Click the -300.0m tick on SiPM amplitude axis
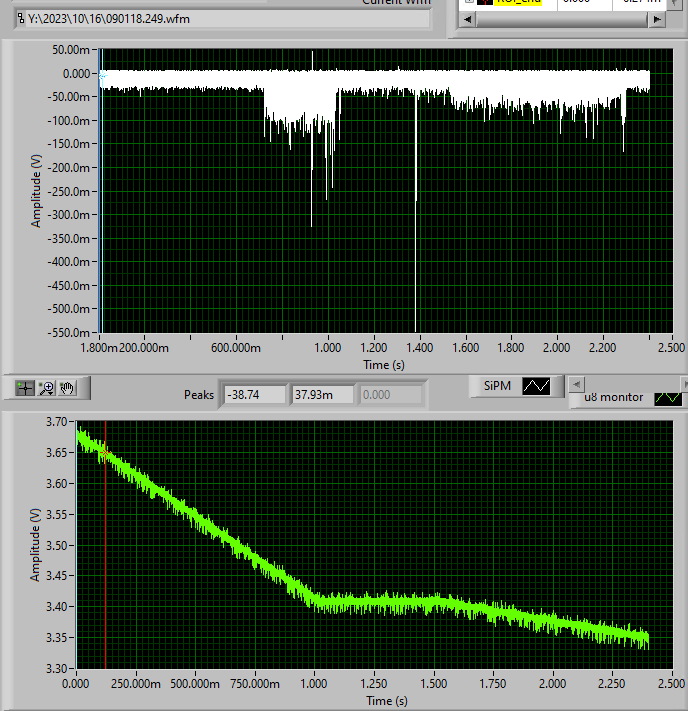 (x=68, y=215)
